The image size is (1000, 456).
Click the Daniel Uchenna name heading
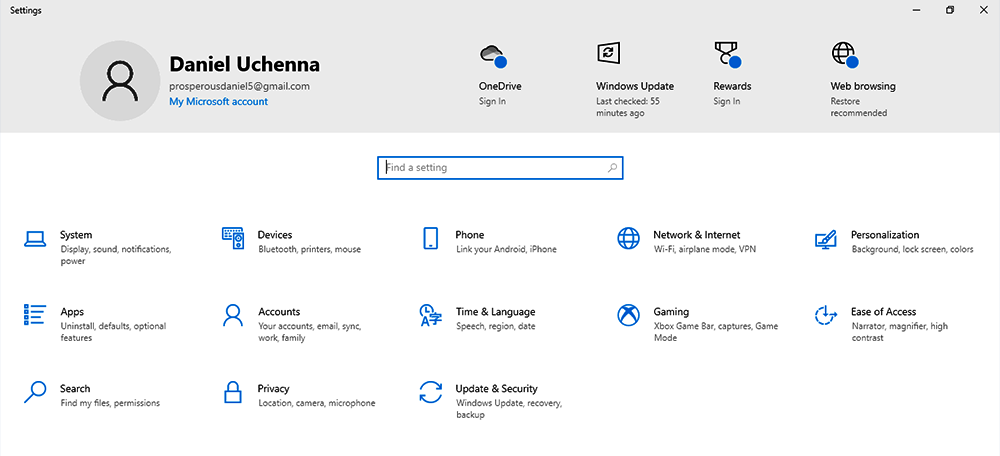244,64
